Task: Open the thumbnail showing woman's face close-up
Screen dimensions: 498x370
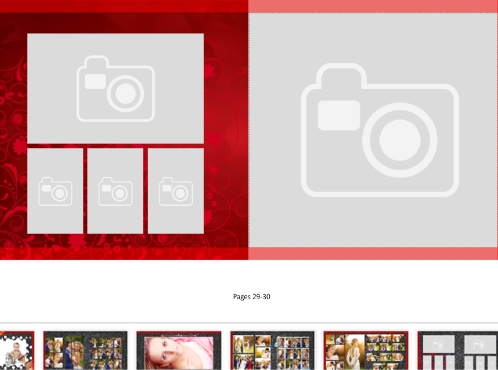Action: 179,350
